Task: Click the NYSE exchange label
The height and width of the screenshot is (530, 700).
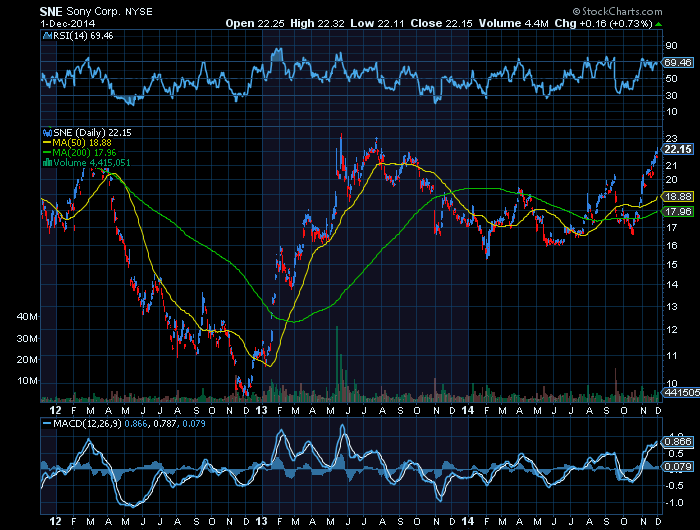Action: (x=139, y=12)
